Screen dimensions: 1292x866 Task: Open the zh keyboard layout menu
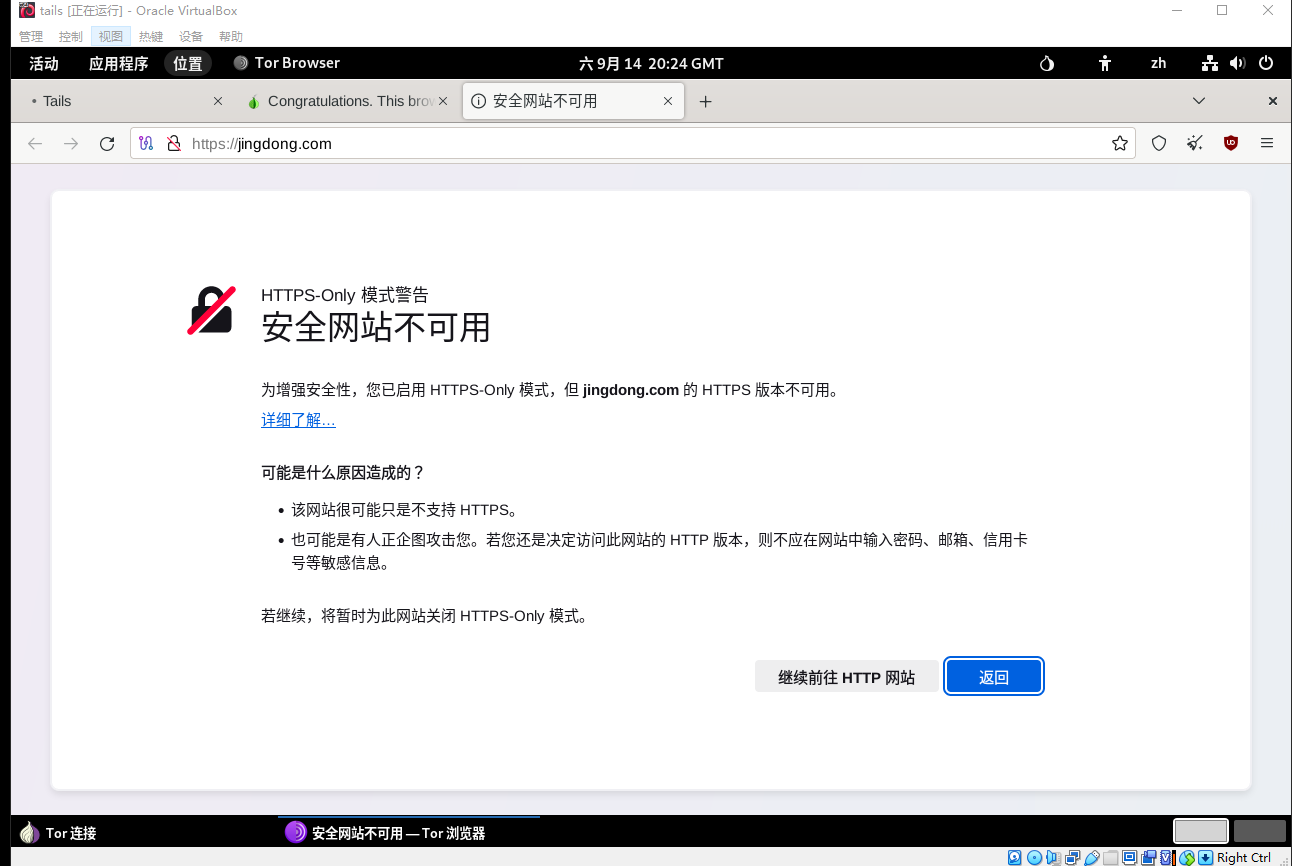click(x=1158, y=63)
